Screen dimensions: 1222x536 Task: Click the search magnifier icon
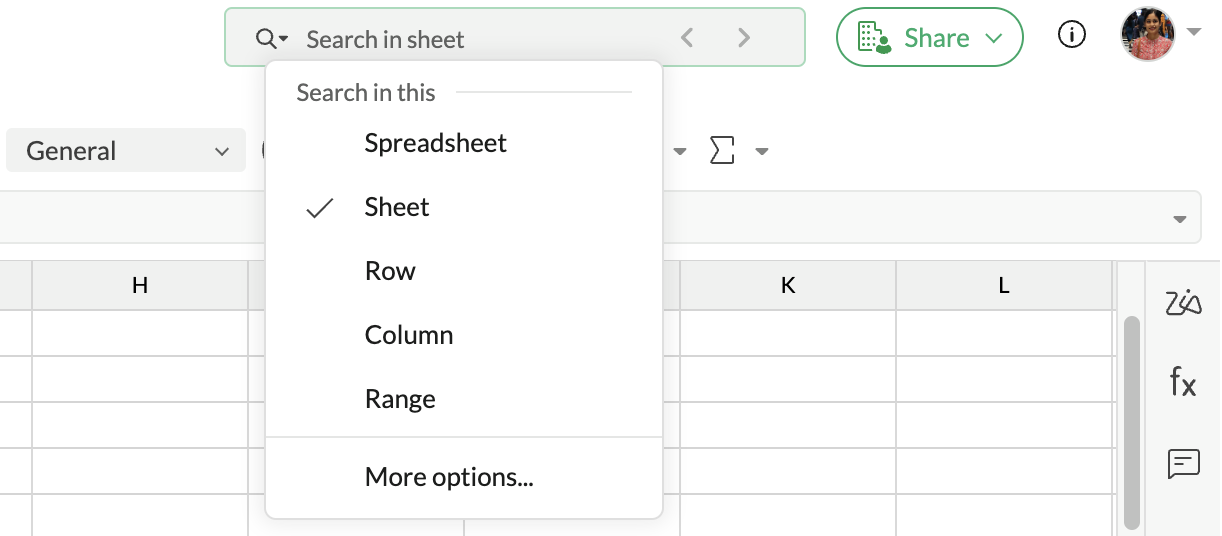pyautogui.click(x=266, y=39)
